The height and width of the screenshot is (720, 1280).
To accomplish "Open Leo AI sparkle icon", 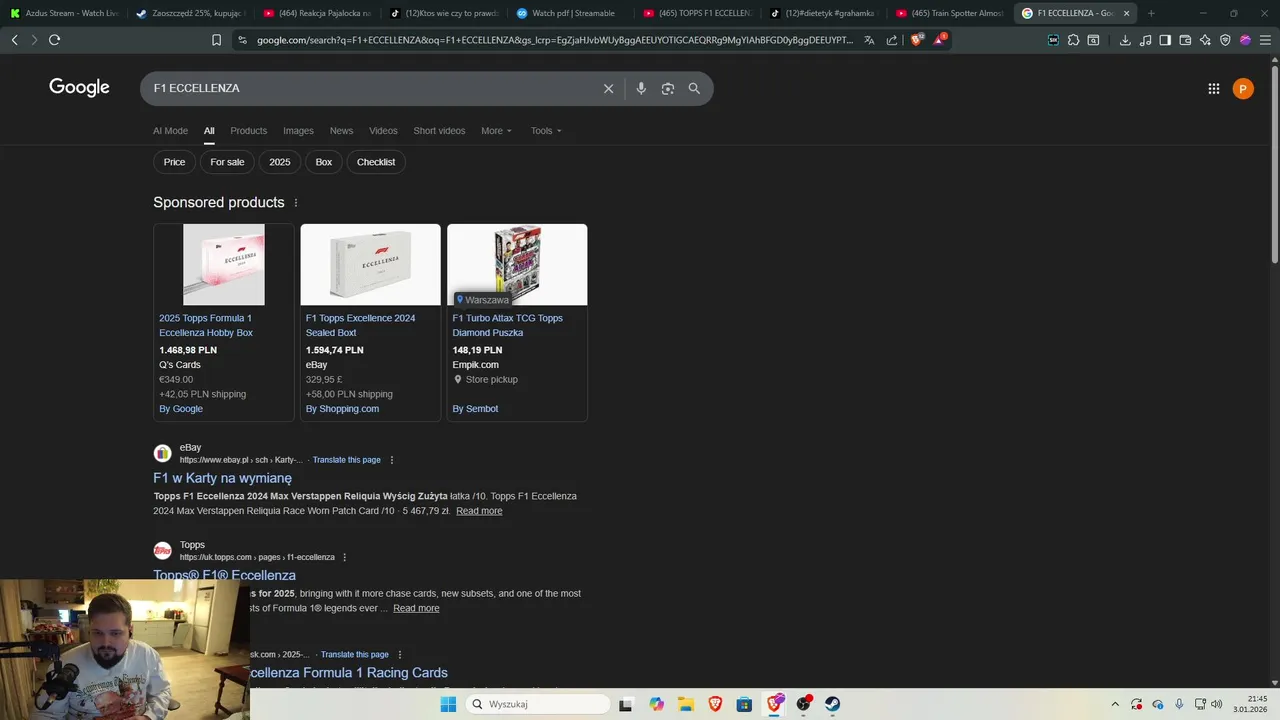I will tap(1205, 40).
